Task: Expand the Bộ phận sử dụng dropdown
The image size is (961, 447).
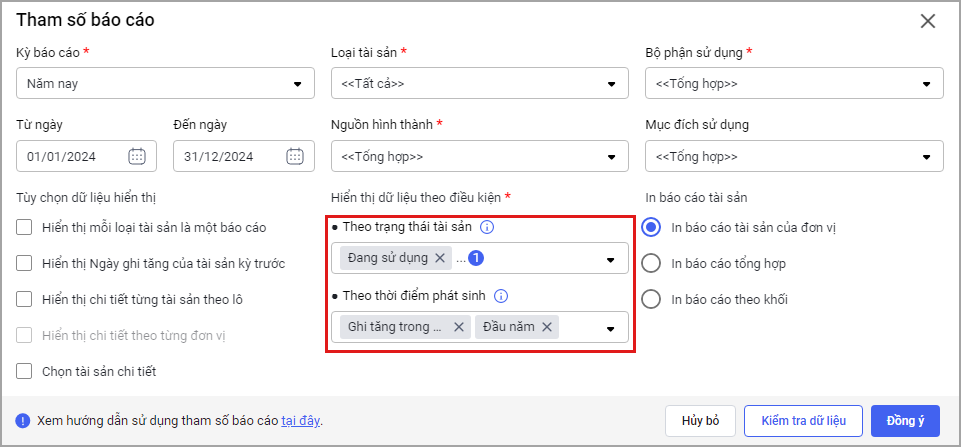Action: pos(926,84)
